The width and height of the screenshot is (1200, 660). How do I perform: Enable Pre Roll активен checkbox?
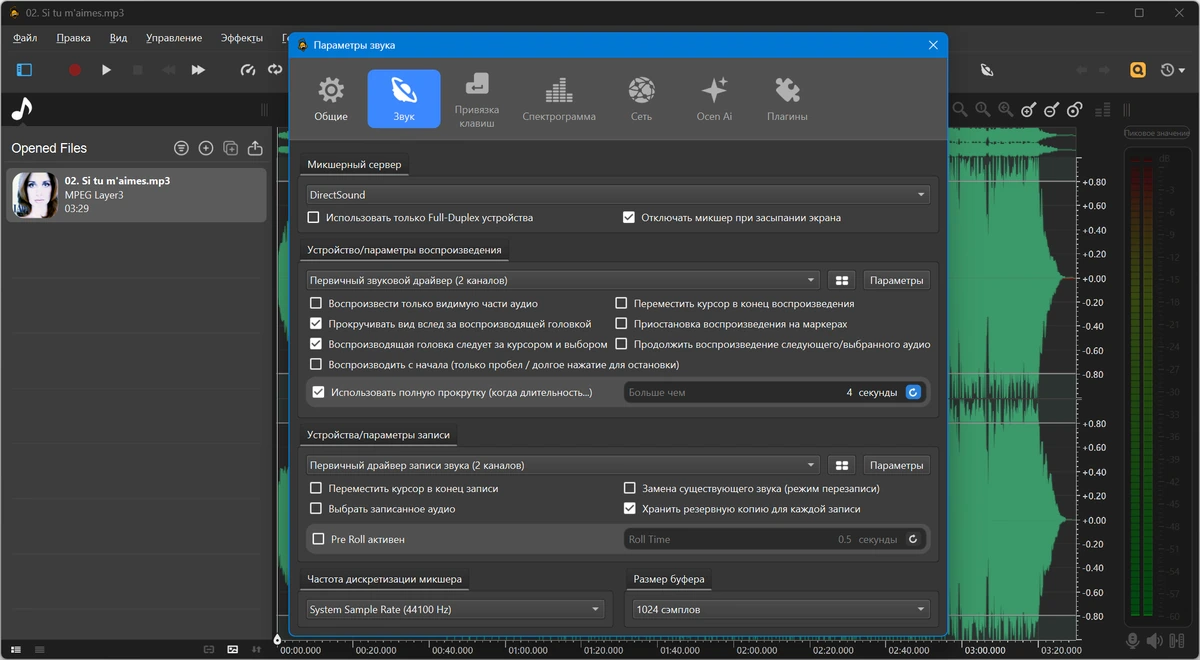[x=318, y=539]
